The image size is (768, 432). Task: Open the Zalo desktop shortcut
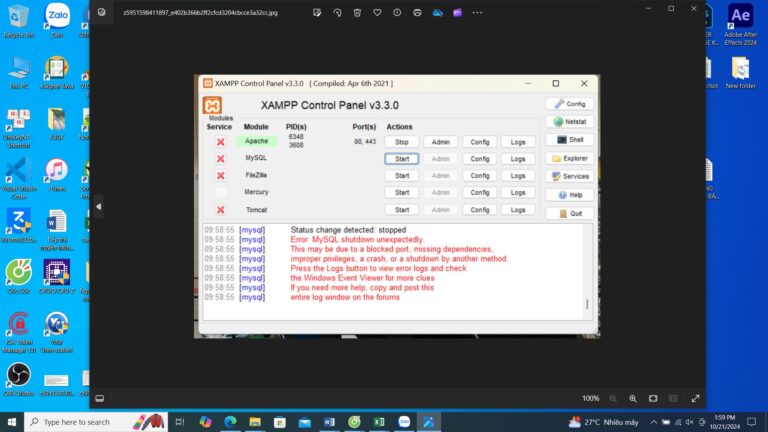(57, 21)
